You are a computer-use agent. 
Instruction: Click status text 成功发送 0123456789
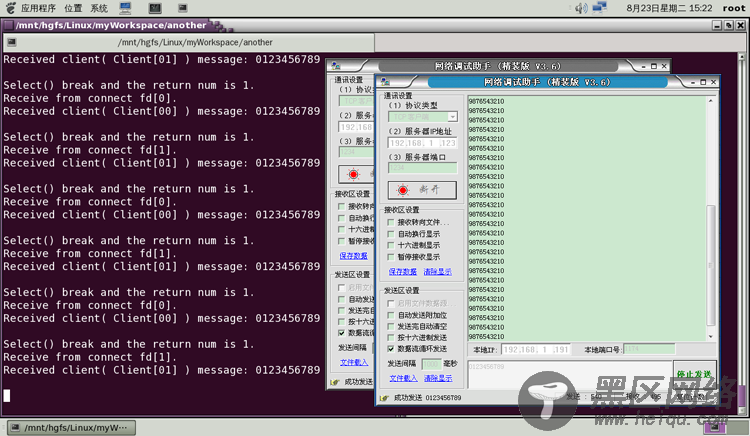coord(427,398)
